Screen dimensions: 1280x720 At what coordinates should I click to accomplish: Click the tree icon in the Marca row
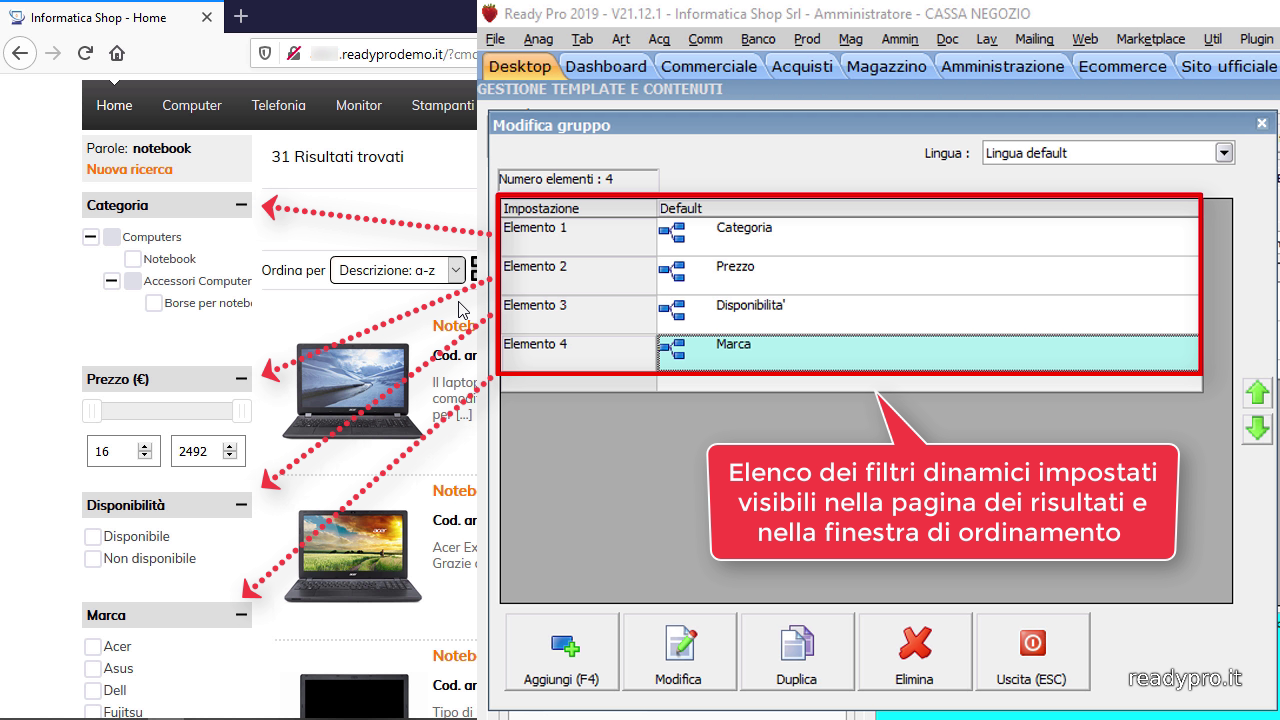[x=672, y=349]
